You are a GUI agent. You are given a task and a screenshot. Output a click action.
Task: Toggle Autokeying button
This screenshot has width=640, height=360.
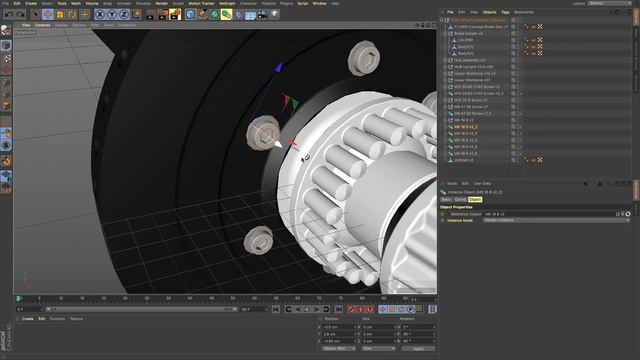pyautogui.click(x=360, y=309)
